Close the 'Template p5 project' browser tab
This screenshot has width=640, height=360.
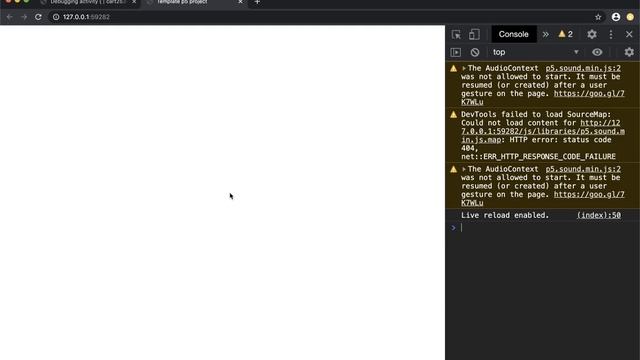click(x=240, y=2)
